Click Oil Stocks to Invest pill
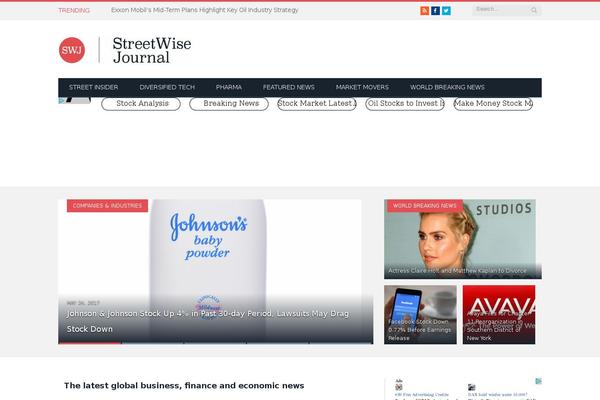 [x=405, y=104]
